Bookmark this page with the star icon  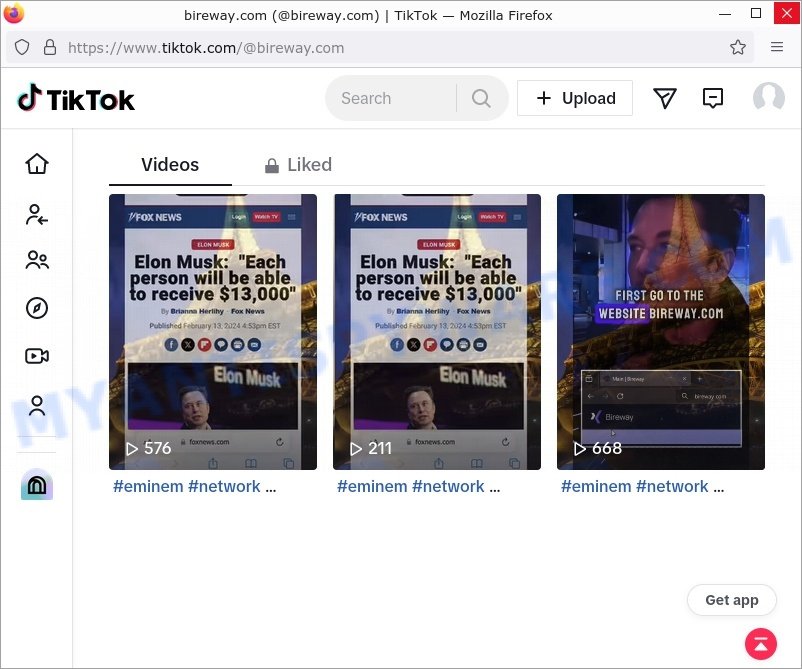pos(738,48)
